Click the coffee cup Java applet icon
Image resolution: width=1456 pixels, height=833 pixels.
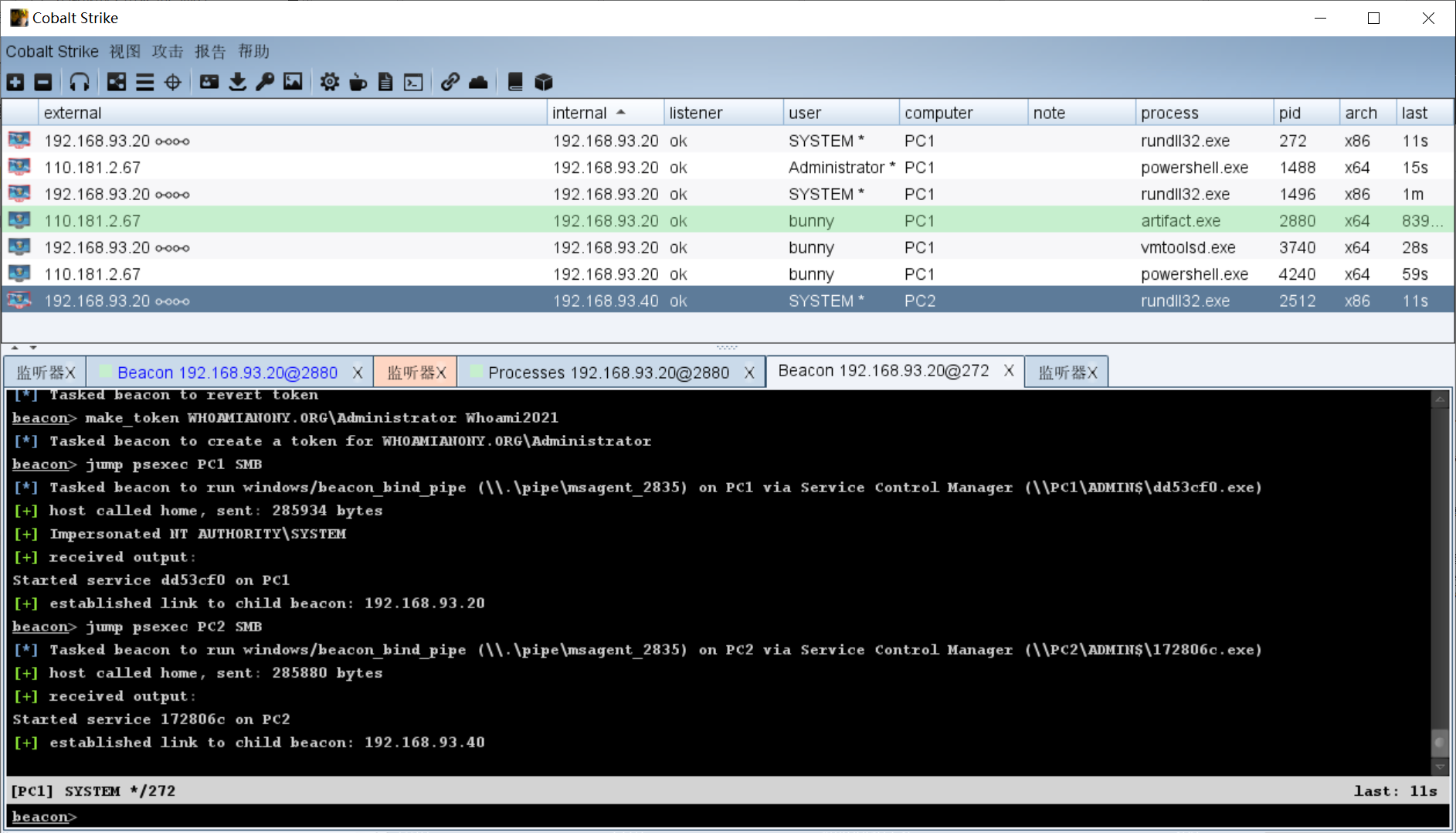(x=358, y=82)
